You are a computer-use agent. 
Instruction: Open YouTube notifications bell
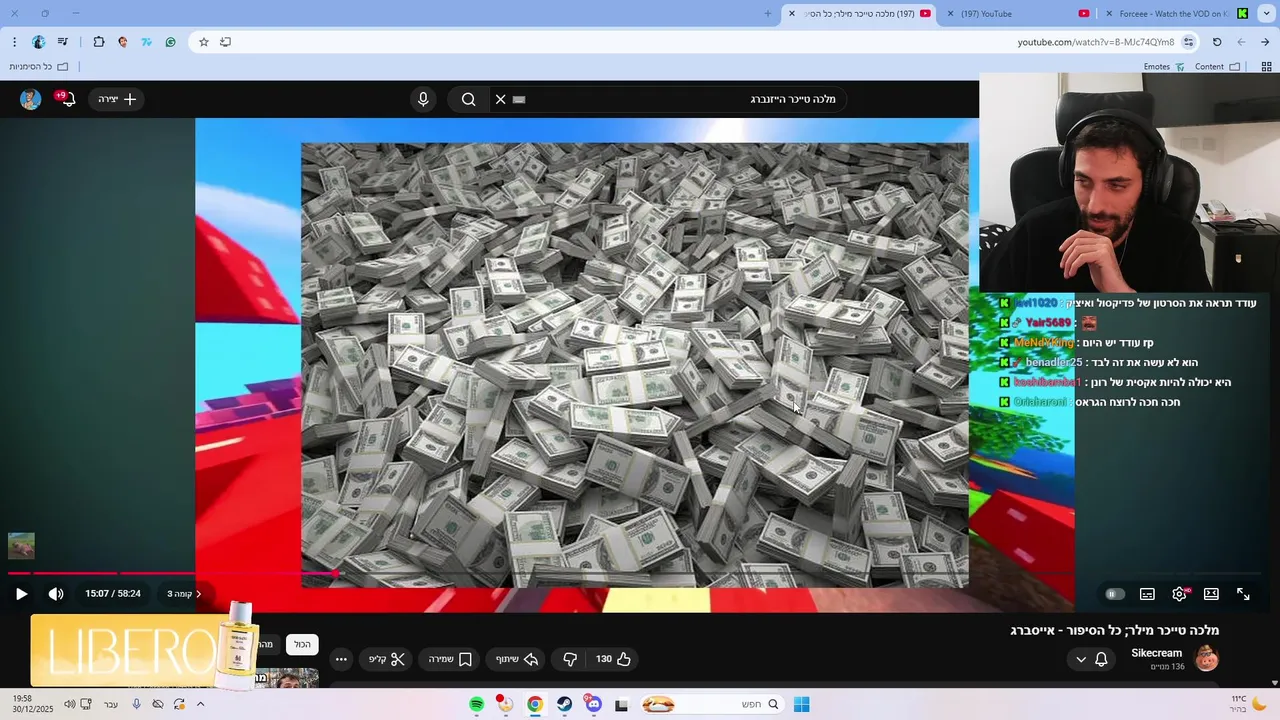67,99
